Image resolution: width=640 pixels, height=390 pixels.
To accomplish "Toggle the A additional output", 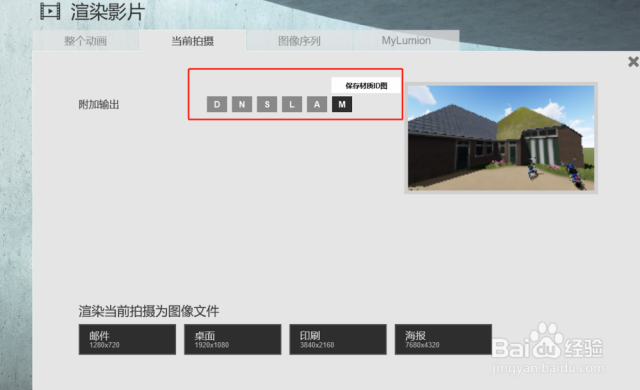I will [317, 104].
